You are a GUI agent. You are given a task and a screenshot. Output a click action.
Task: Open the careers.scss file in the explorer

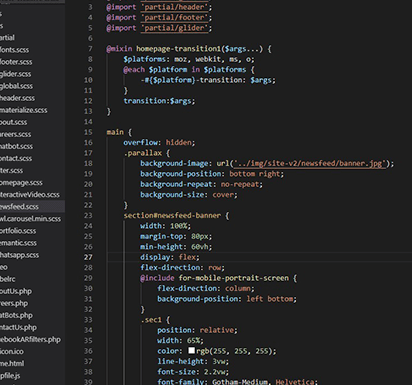[x=15, y=134]
